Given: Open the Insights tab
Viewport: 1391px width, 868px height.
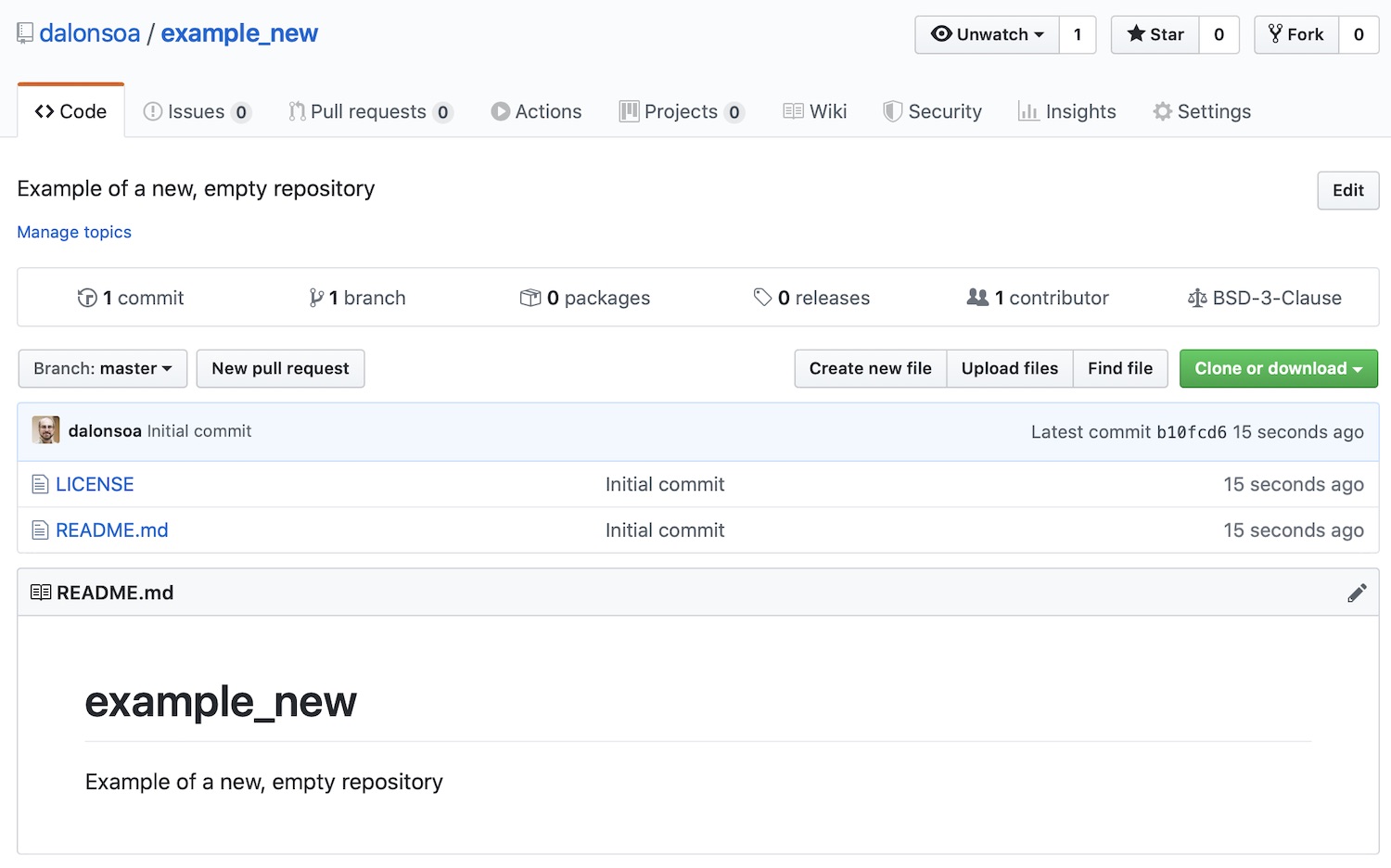Looking at the screenshot, I should pos(1066,111).
